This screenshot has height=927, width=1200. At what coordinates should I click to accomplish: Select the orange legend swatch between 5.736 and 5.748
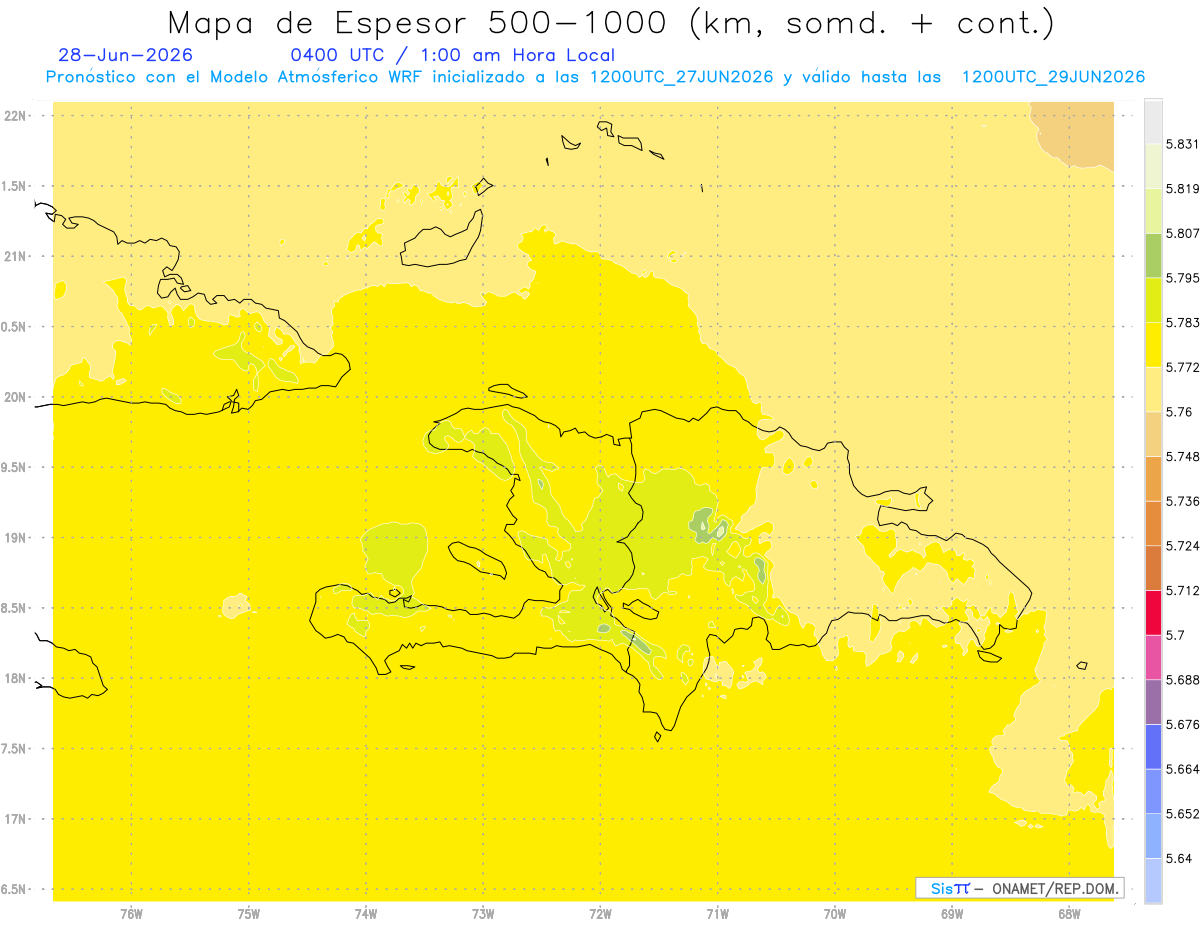pos(1153,478)
